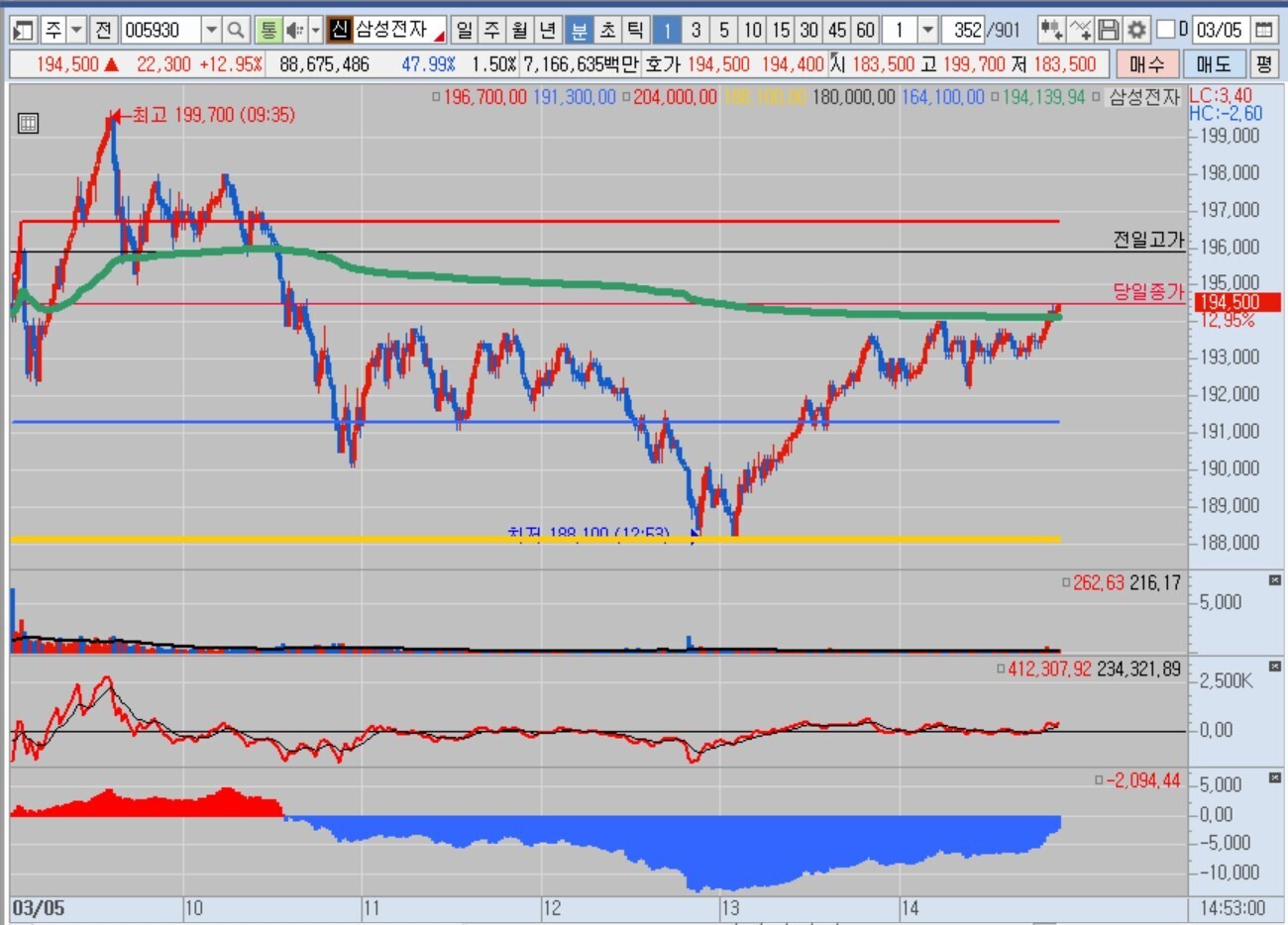
Task: Switch to the 일 daily chart tab
Action: click(464, 31)
